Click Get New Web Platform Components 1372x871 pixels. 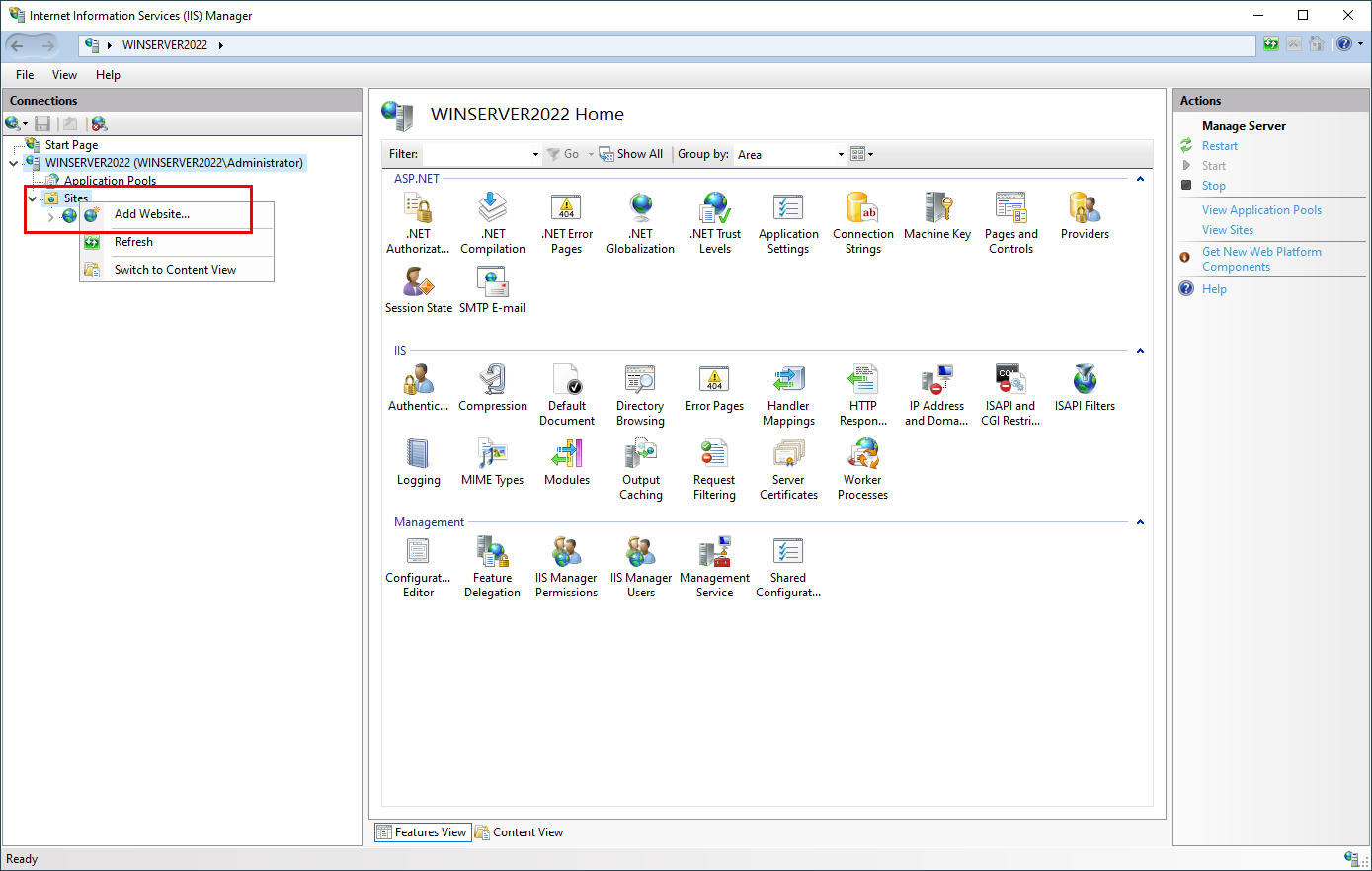pos(1261,259)
